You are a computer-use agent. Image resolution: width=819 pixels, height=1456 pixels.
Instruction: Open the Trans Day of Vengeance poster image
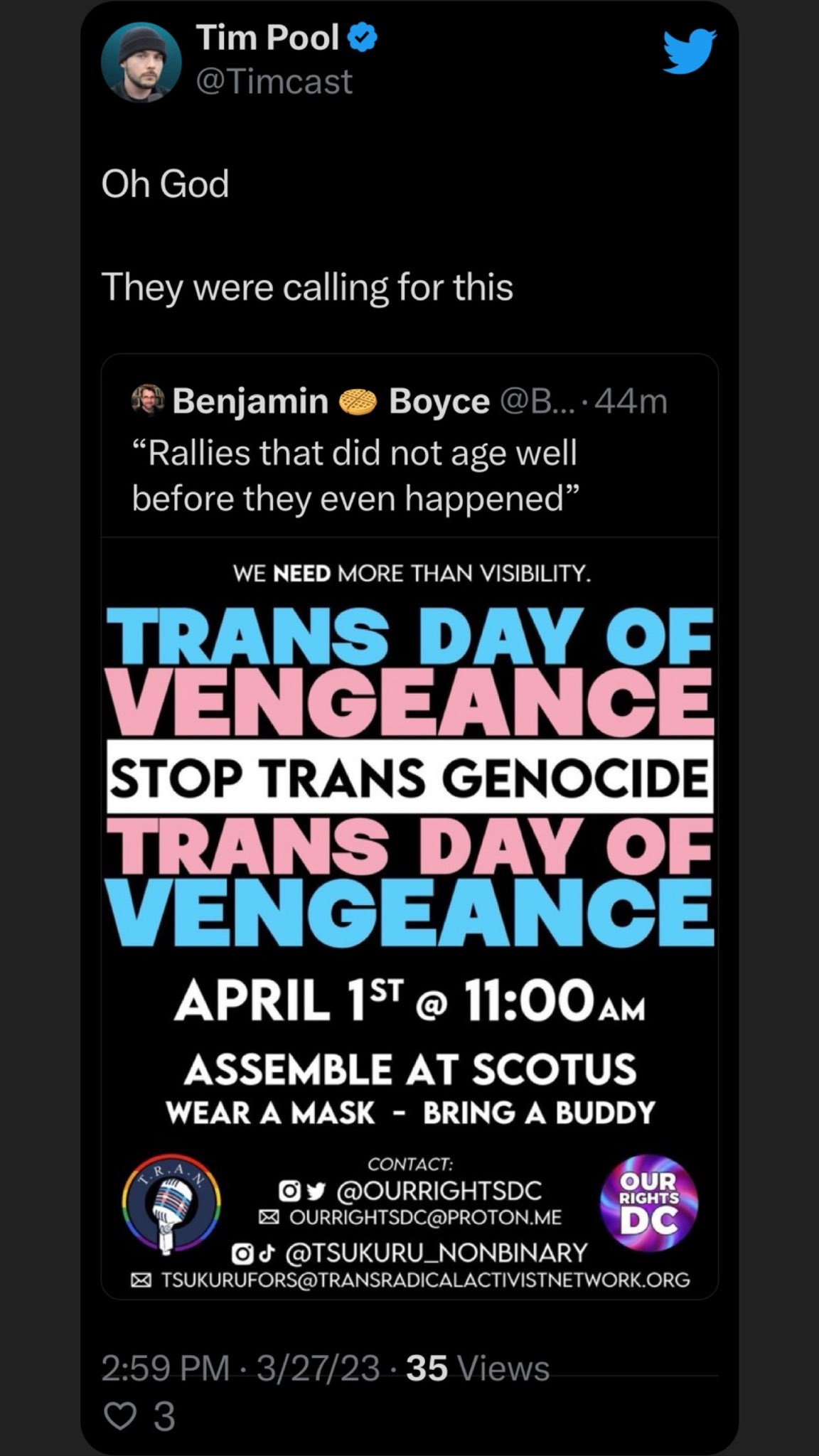409,918
